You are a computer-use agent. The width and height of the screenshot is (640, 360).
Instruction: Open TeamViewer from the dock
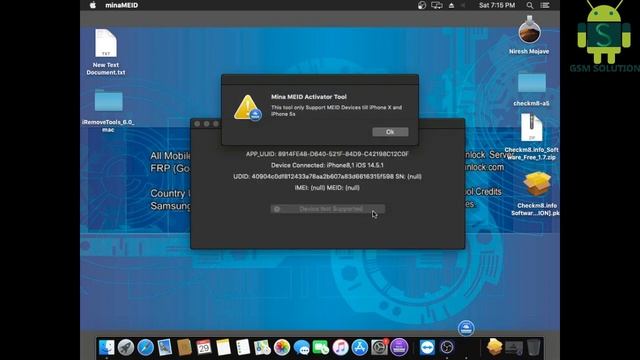[427, 347]
